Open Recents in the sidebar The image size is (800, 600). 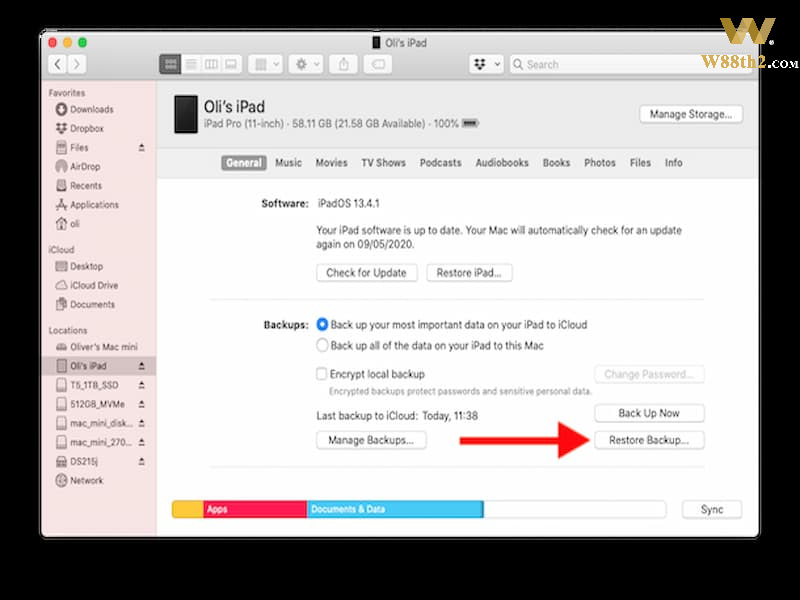coord(79,186)
